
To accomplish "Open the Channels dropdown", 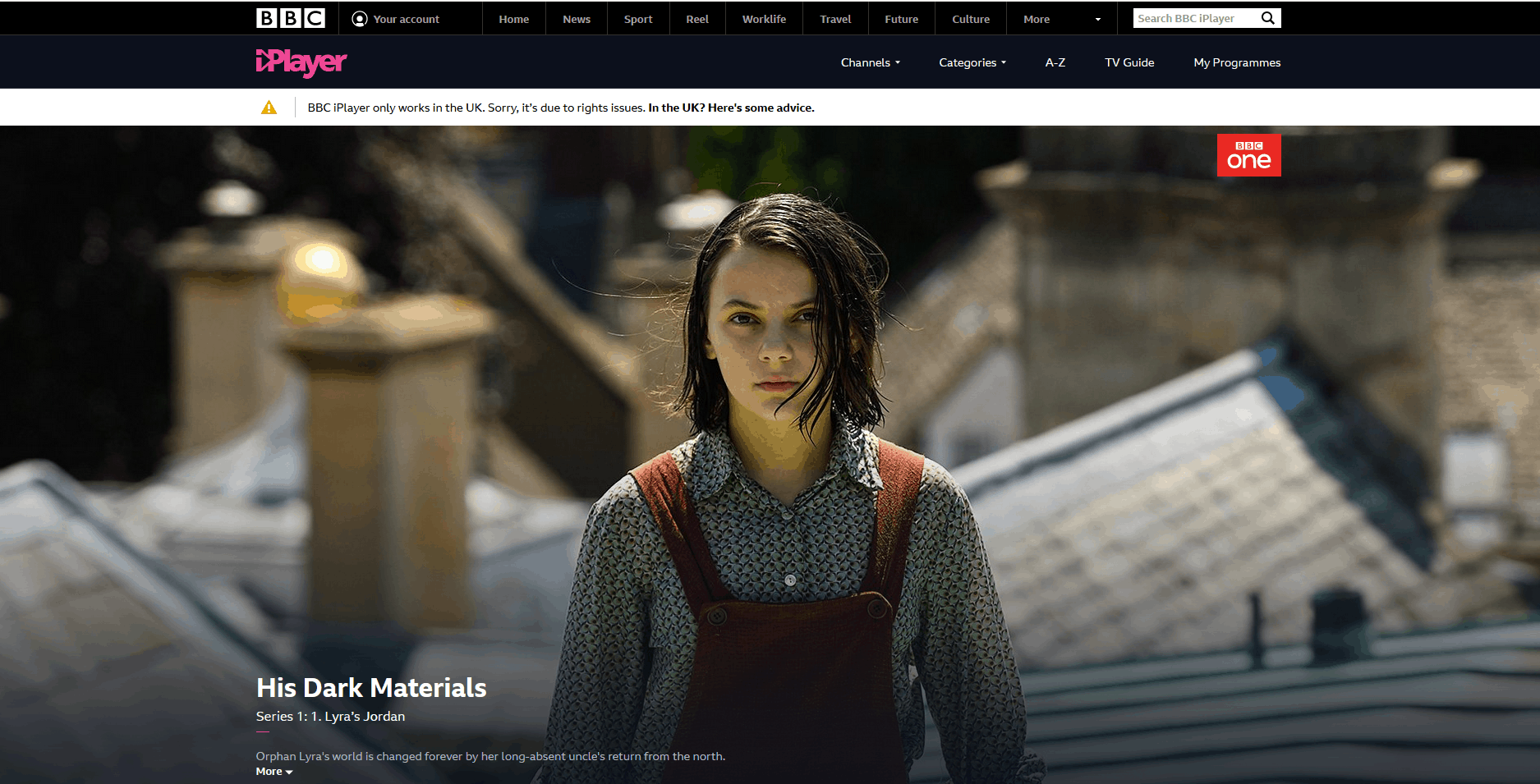I will point(870,62).
